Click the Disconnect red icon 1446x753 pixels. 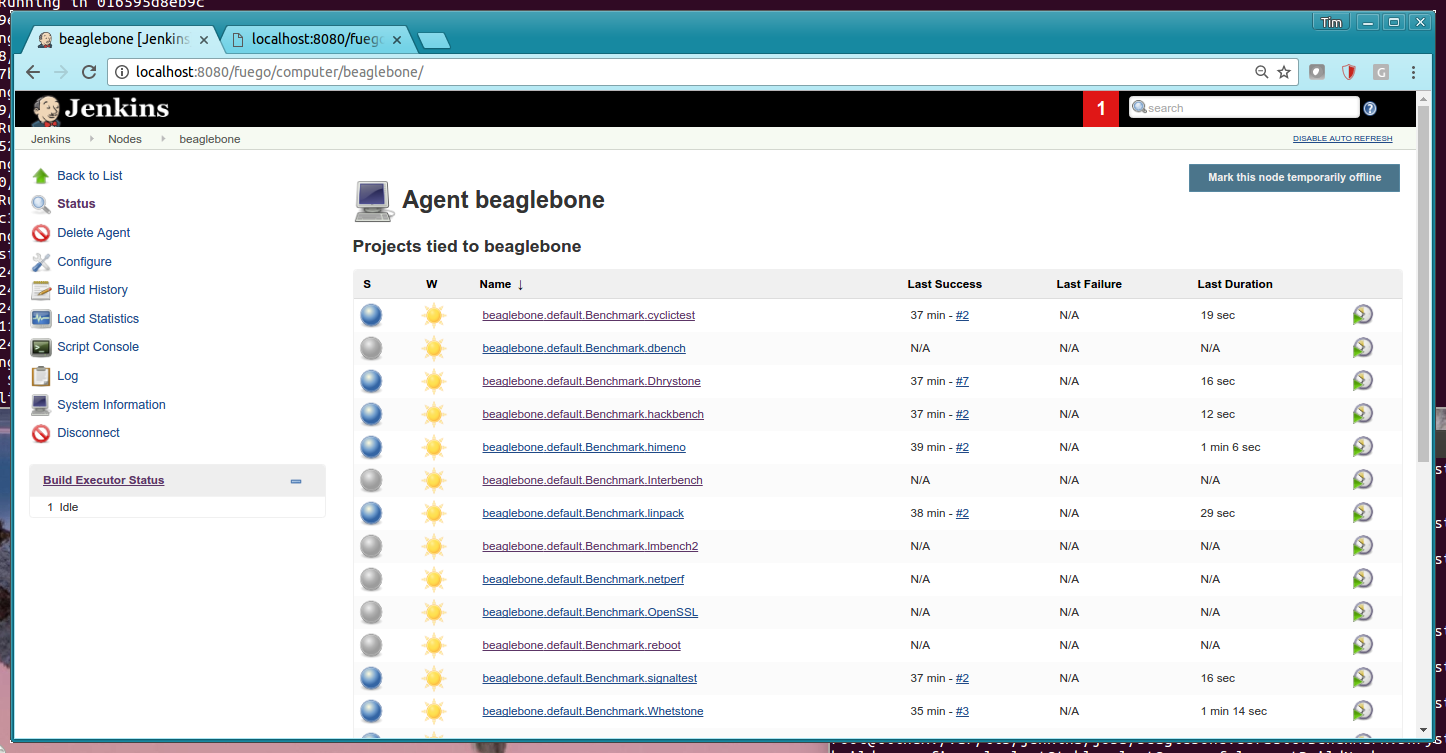(x=41, y=433)
